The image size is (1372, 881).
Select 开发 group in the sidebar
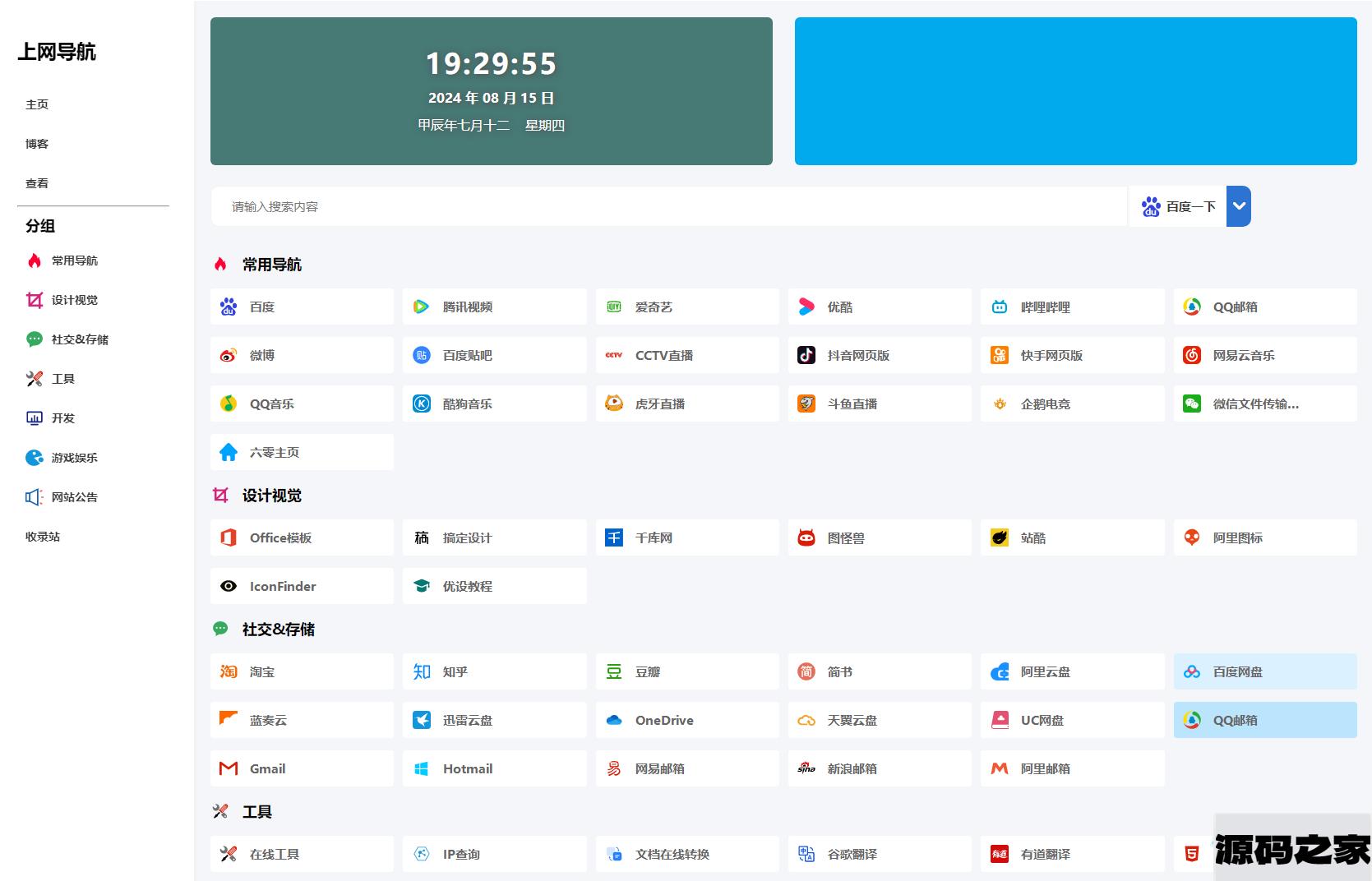click(51, 418)
